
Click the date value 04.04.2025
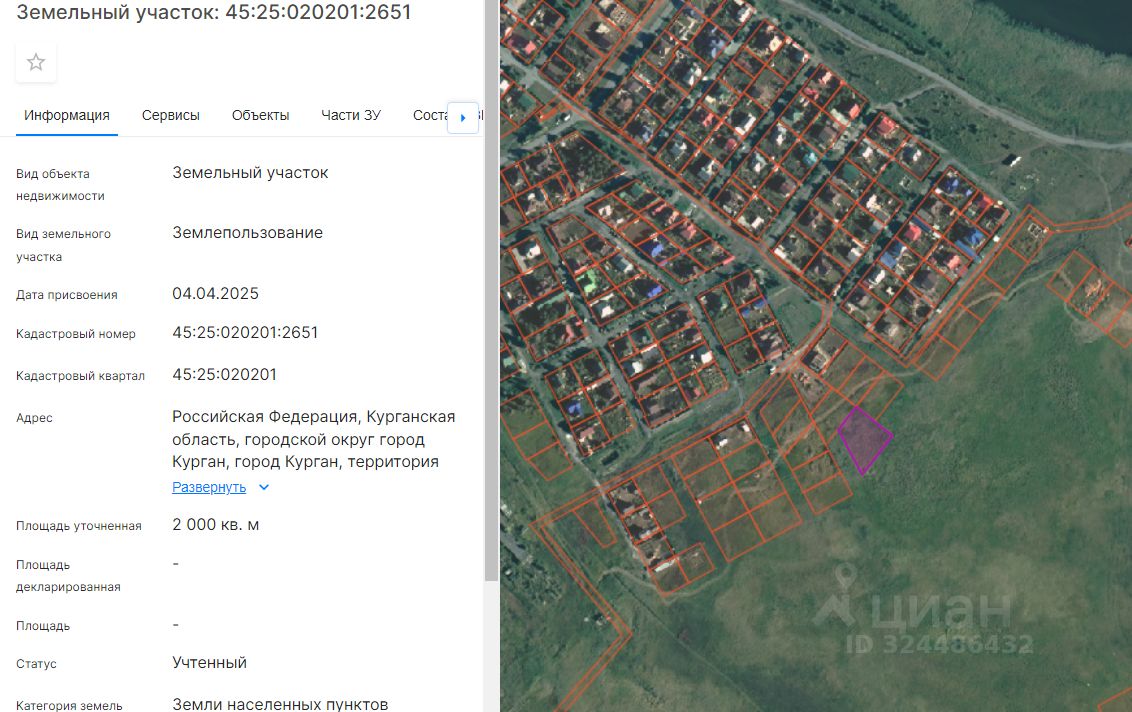pyautogui.click(x=215, y=294)
